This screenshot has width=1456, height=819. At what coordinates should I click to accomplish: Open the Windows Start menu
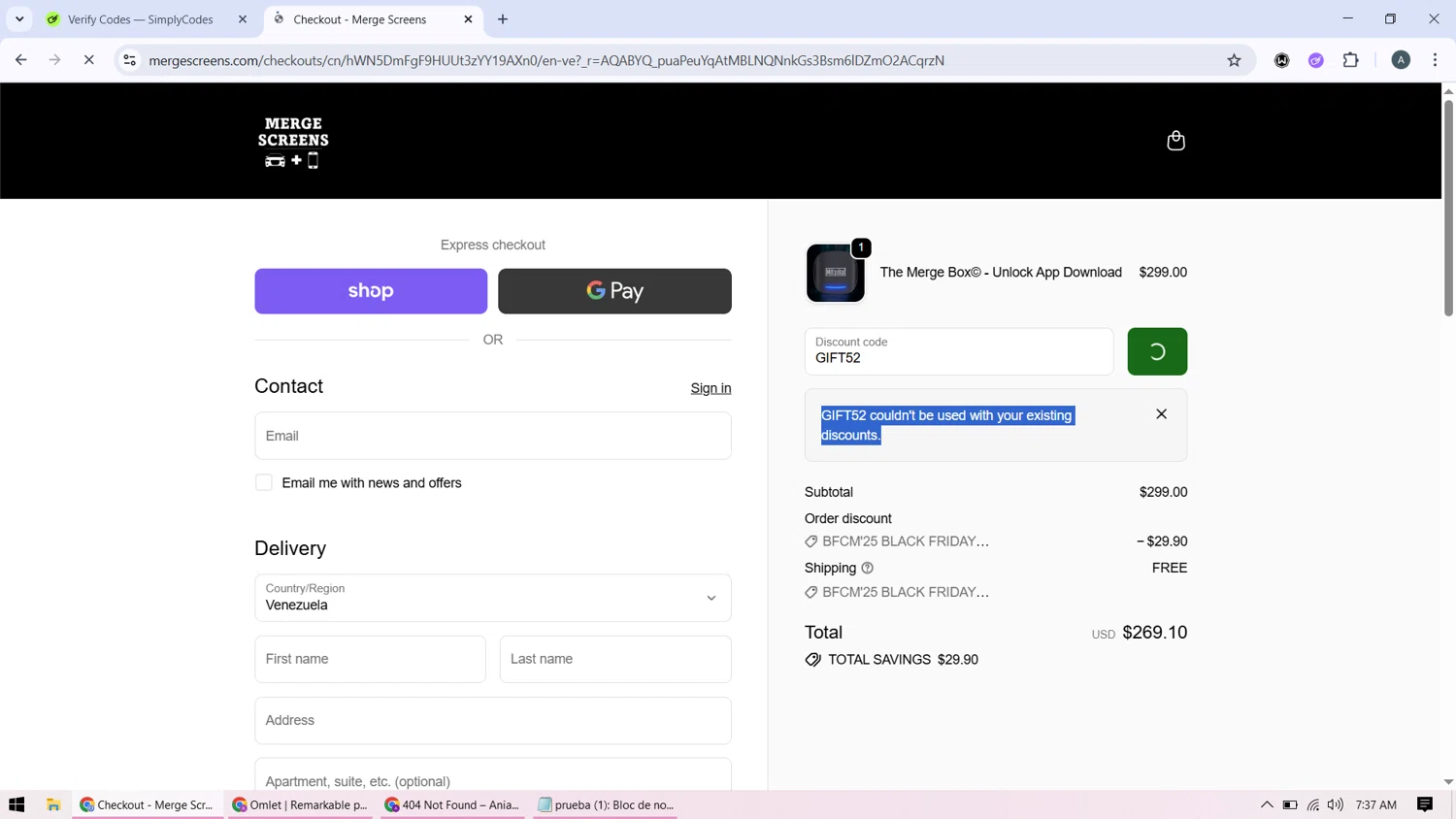point(17,804)
